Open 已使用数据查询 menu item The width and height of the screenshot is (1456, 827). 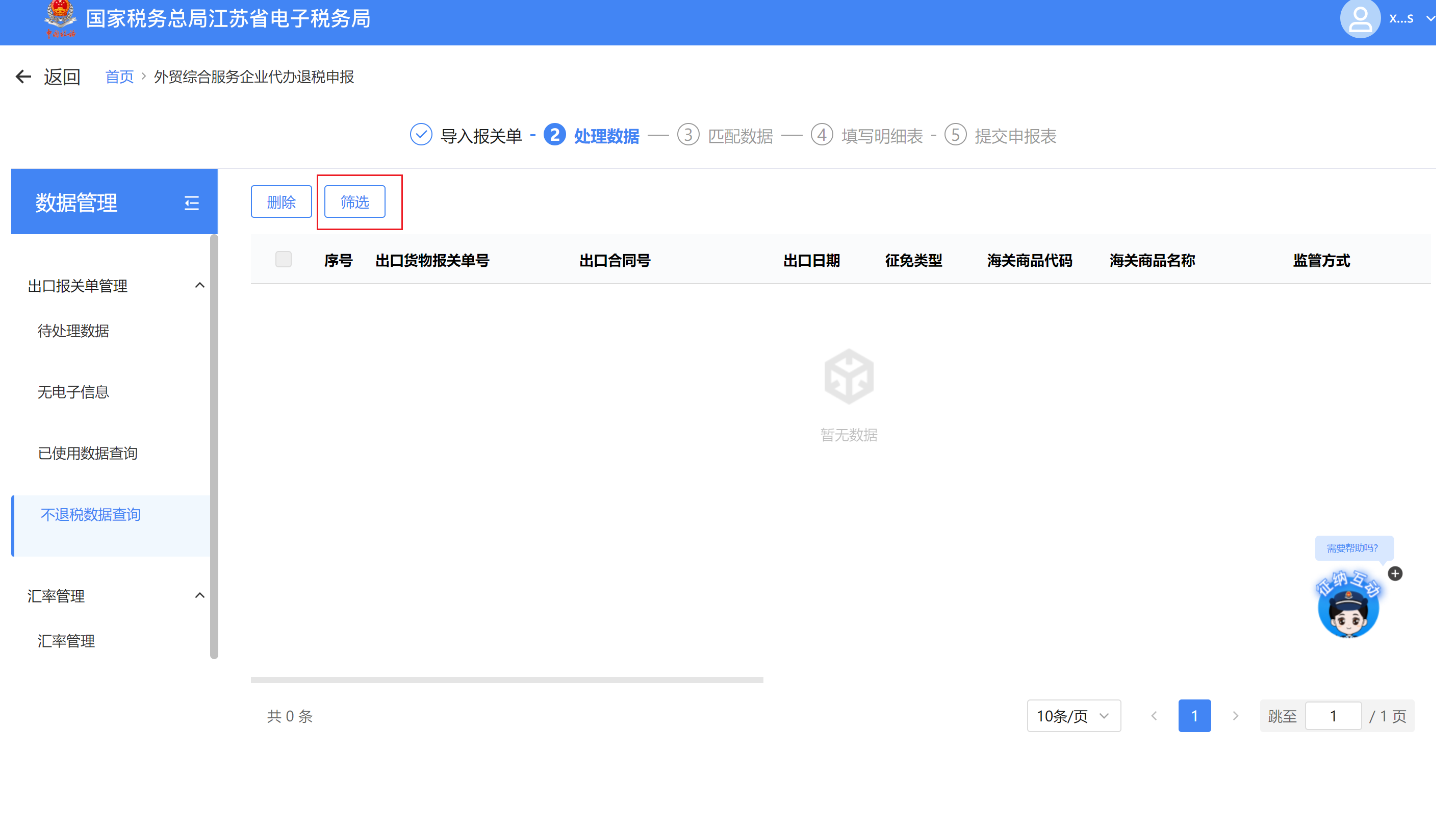coord(87,453)
